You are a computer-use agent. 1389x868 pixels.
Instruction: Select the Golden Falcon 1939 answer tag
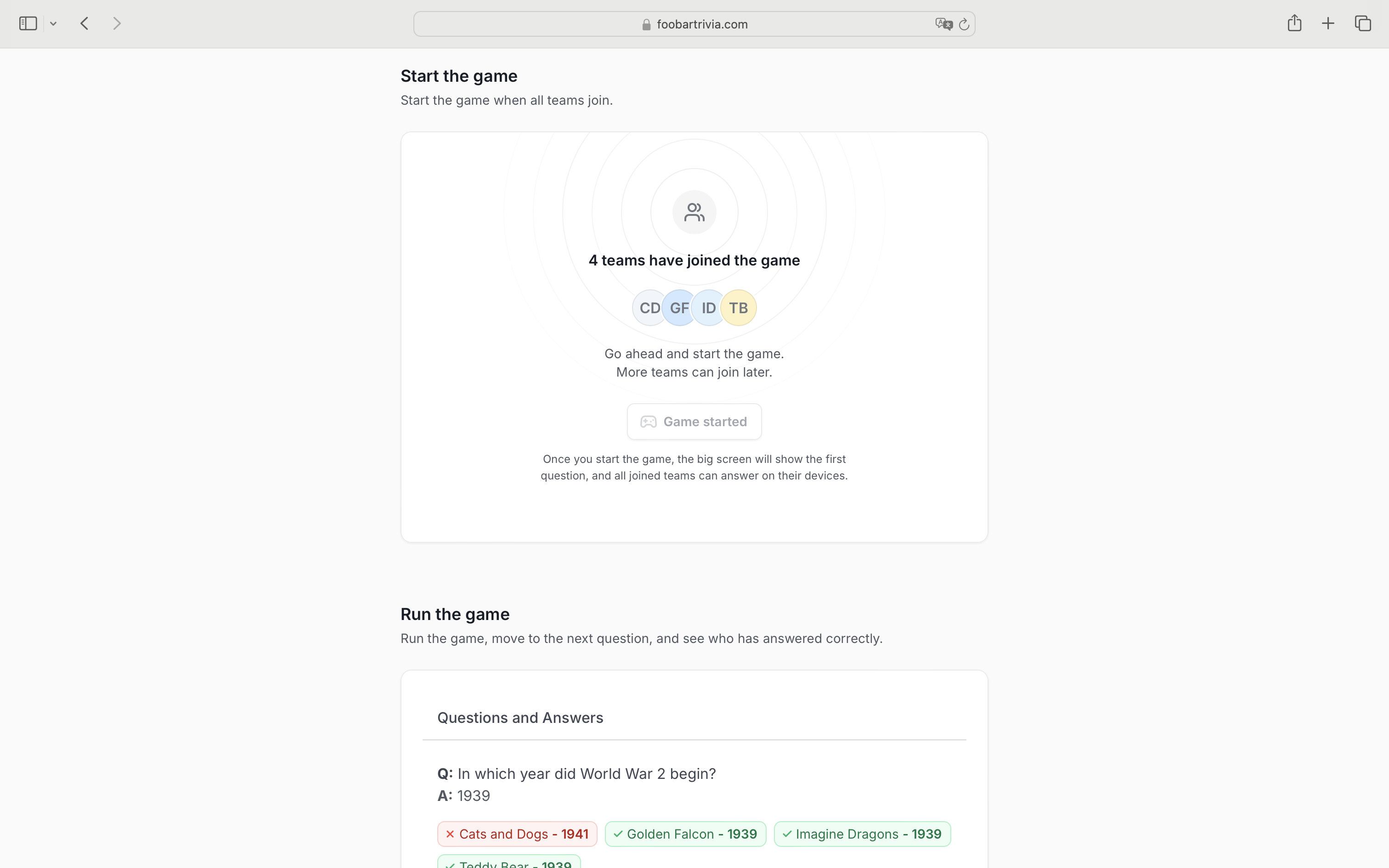coord(685,834)
